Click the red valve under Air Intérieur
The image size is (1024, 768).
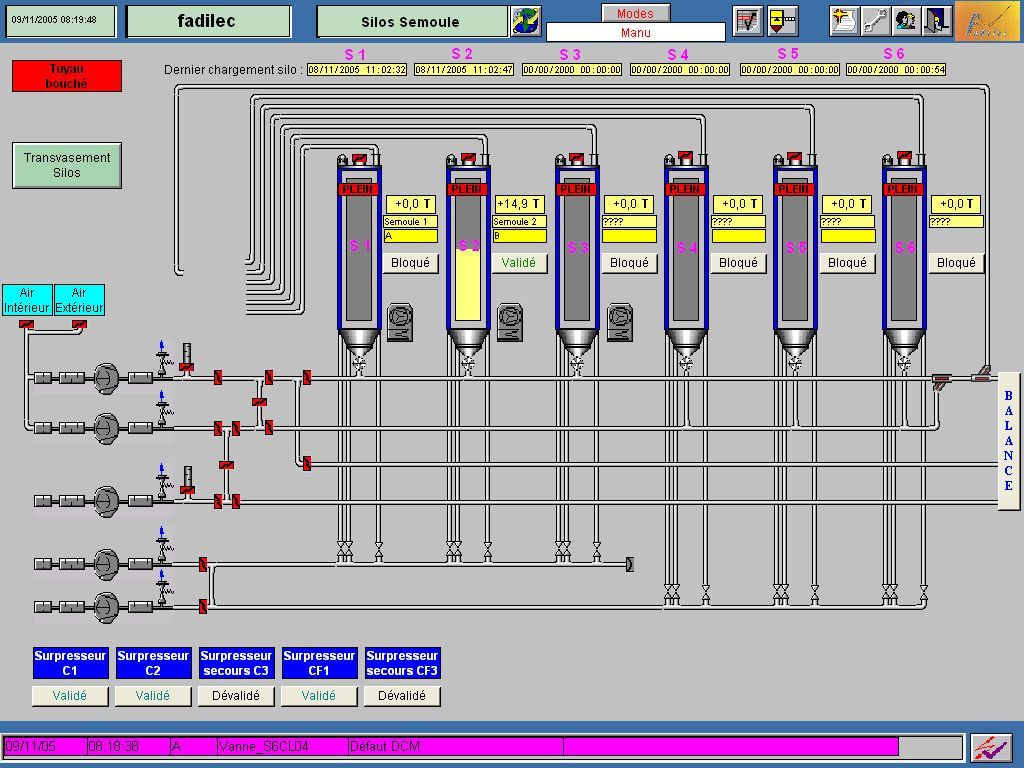point(27,324)
